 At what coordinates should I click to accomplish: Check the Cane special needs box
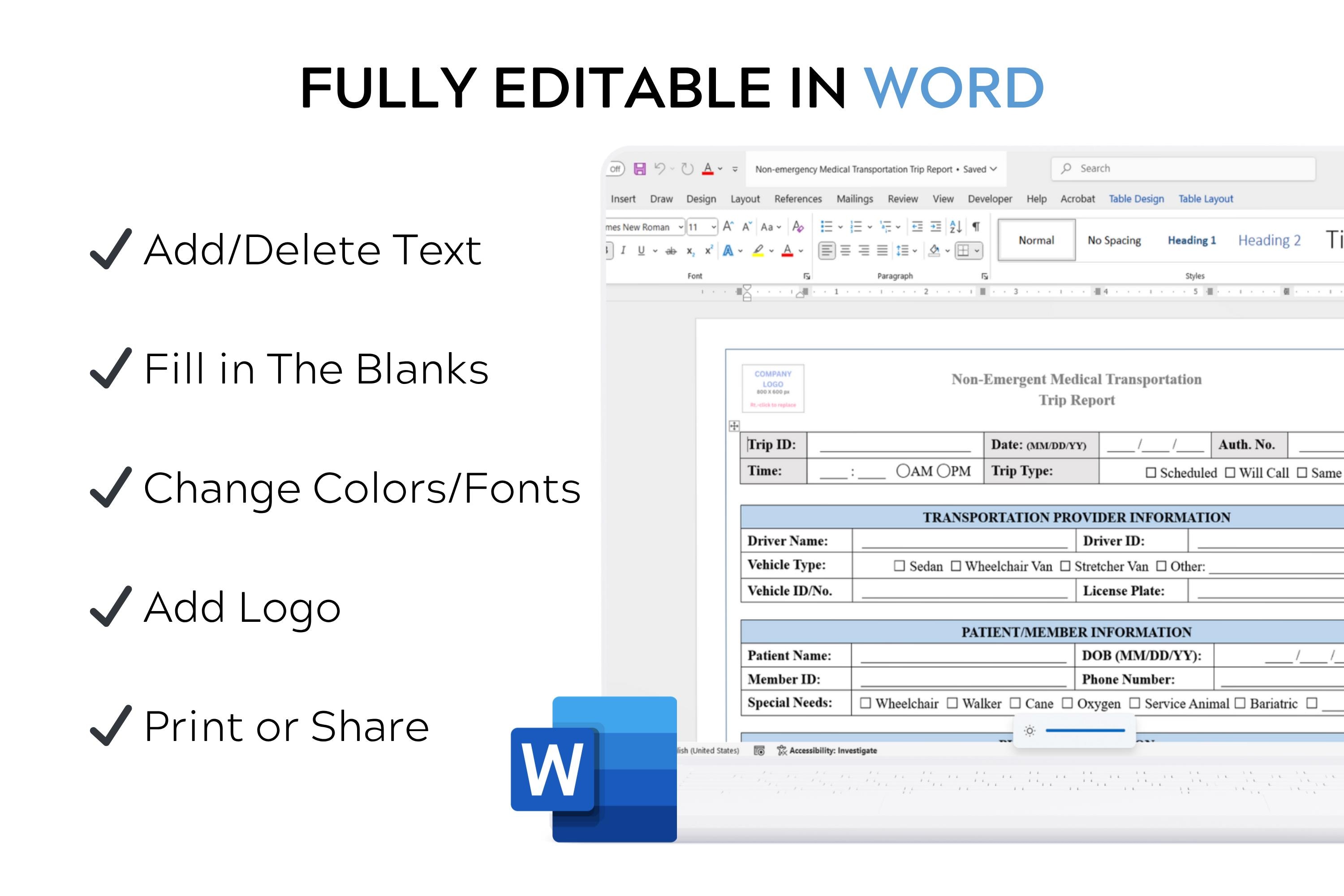click(x=1015, y=703)
